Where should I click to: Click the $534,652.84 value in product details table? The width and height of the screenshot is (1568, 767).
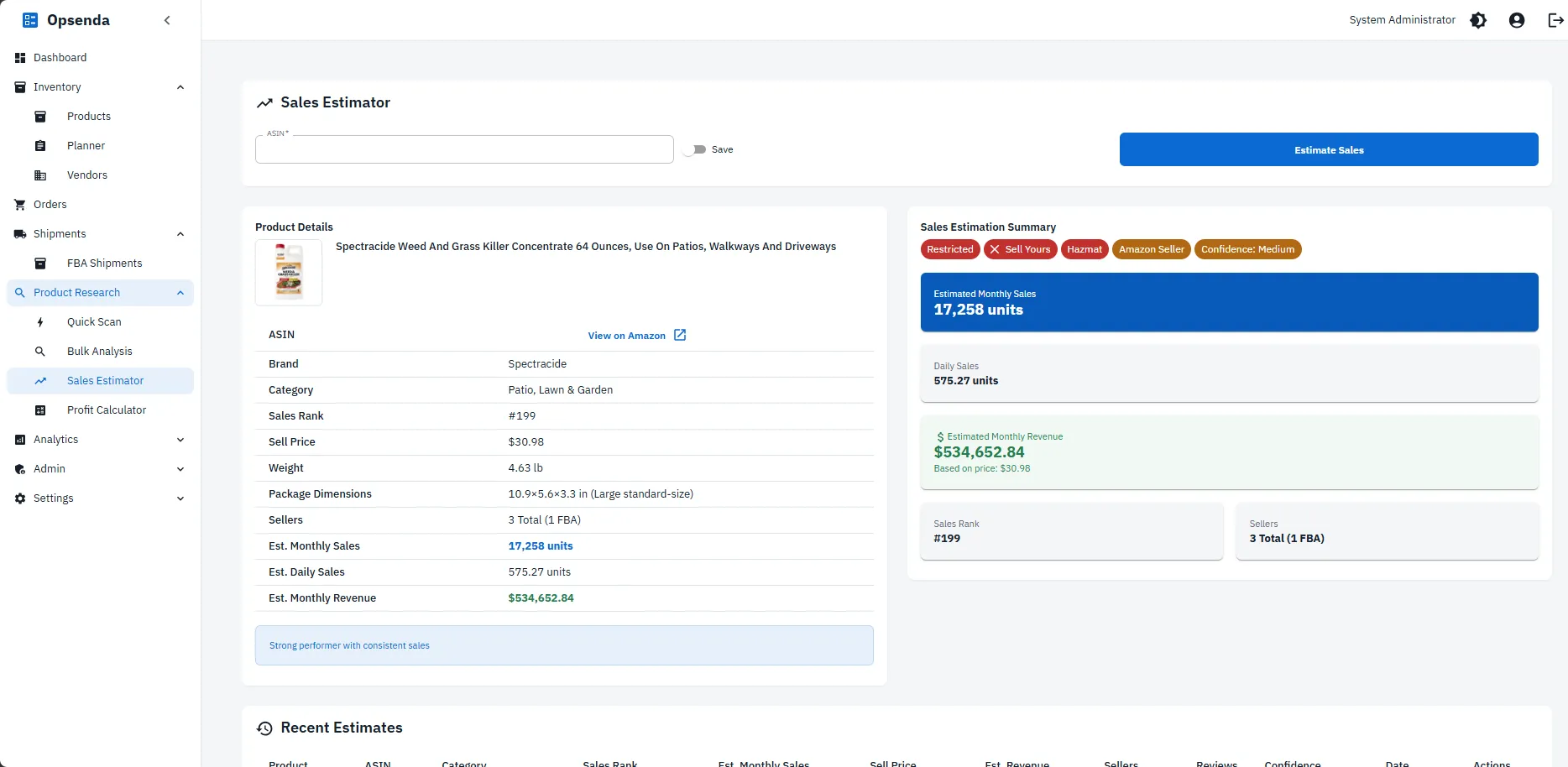pyautogui.click(x=541, y=598)
